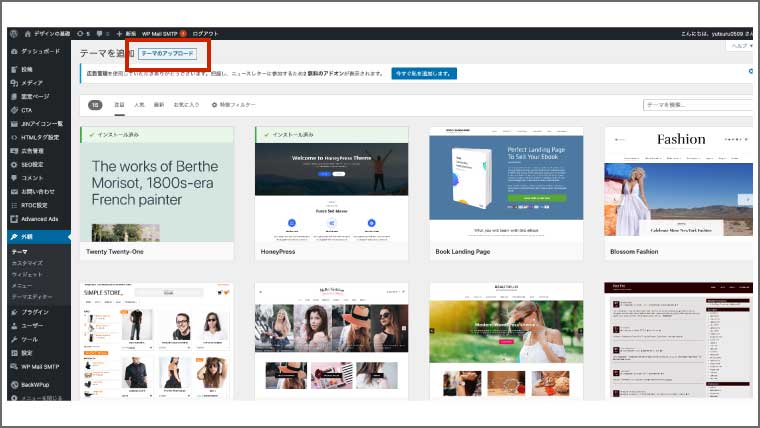
Task: Focus the テーマを検索 search field
Action: (698, 105)
